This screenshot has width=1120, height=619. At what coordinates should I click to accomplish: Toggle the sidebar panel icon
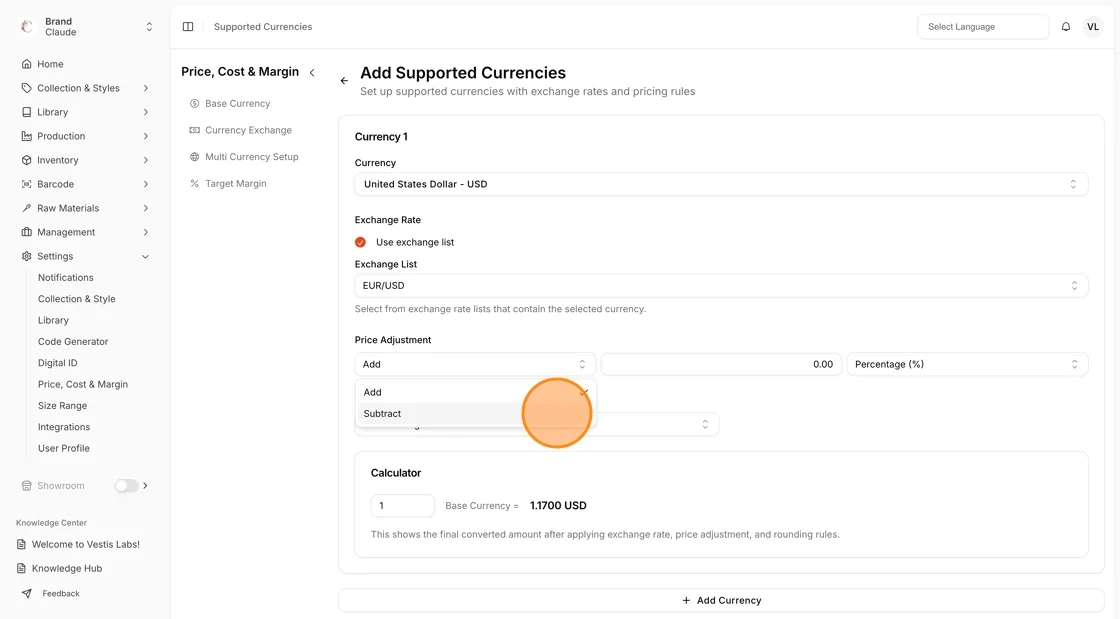coord(188,27)
